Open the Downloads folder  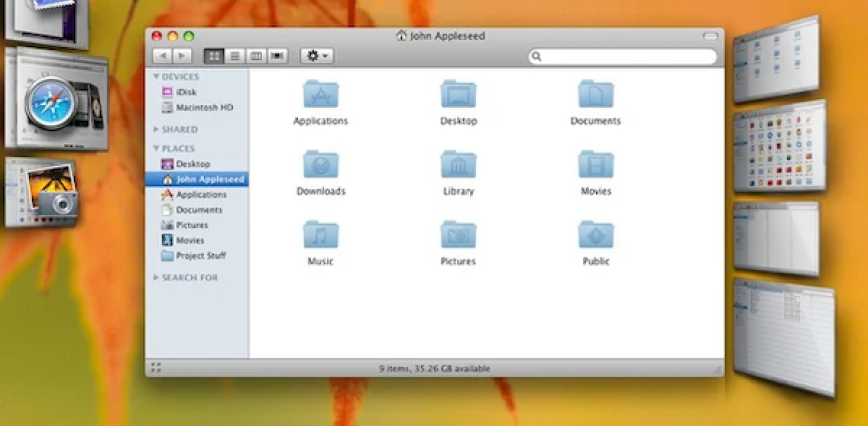[321, 165]
